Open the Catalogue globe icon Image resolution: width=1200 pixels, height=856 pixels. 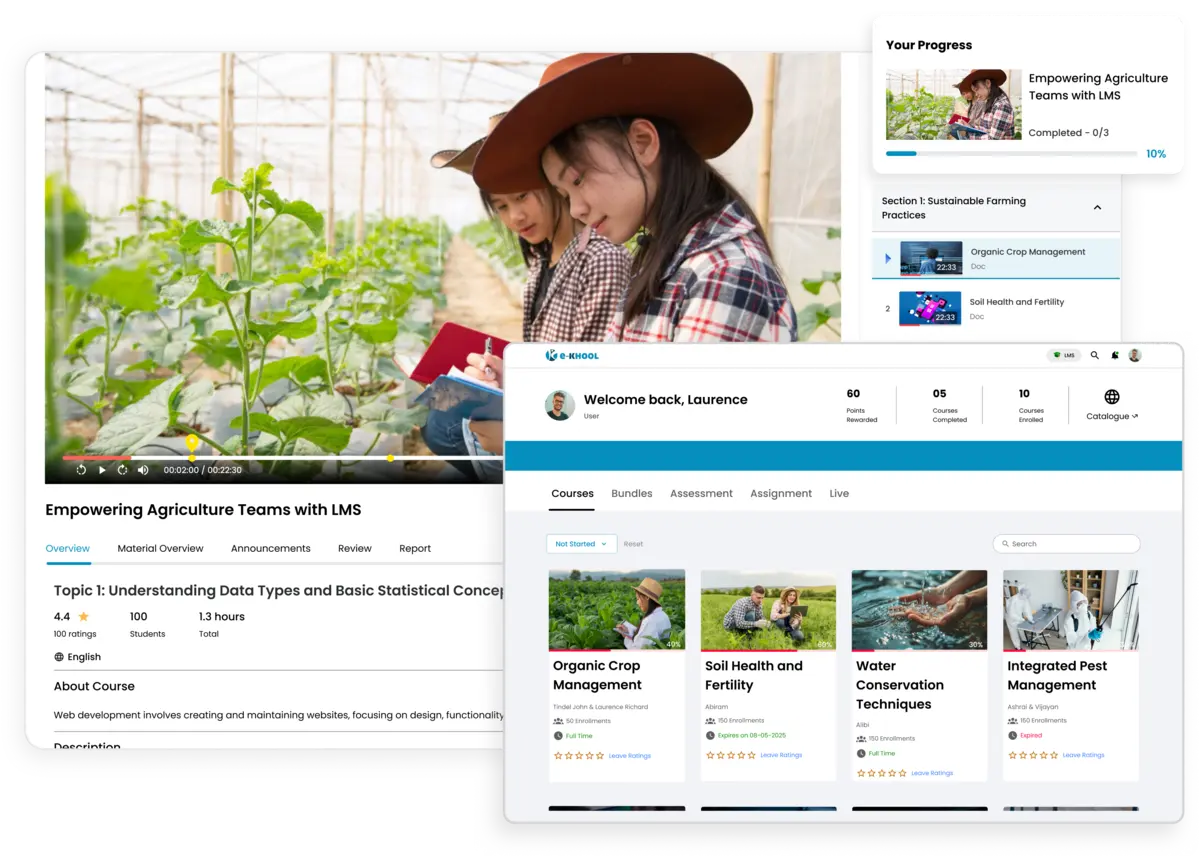(x=1112, y=397)
